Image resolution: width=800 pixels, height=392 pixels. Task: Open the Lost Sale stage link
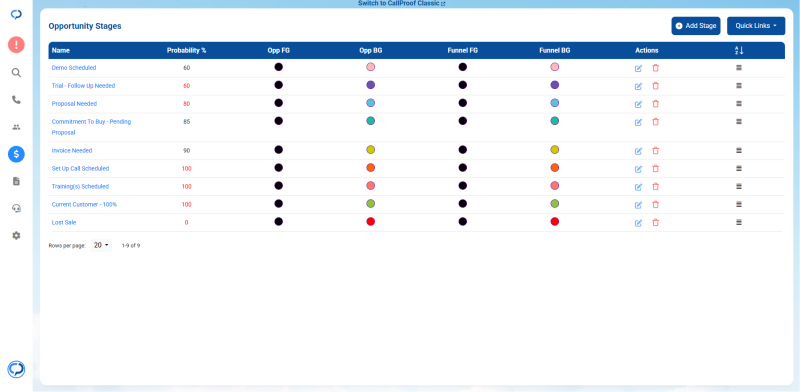[x=64, y=223]
